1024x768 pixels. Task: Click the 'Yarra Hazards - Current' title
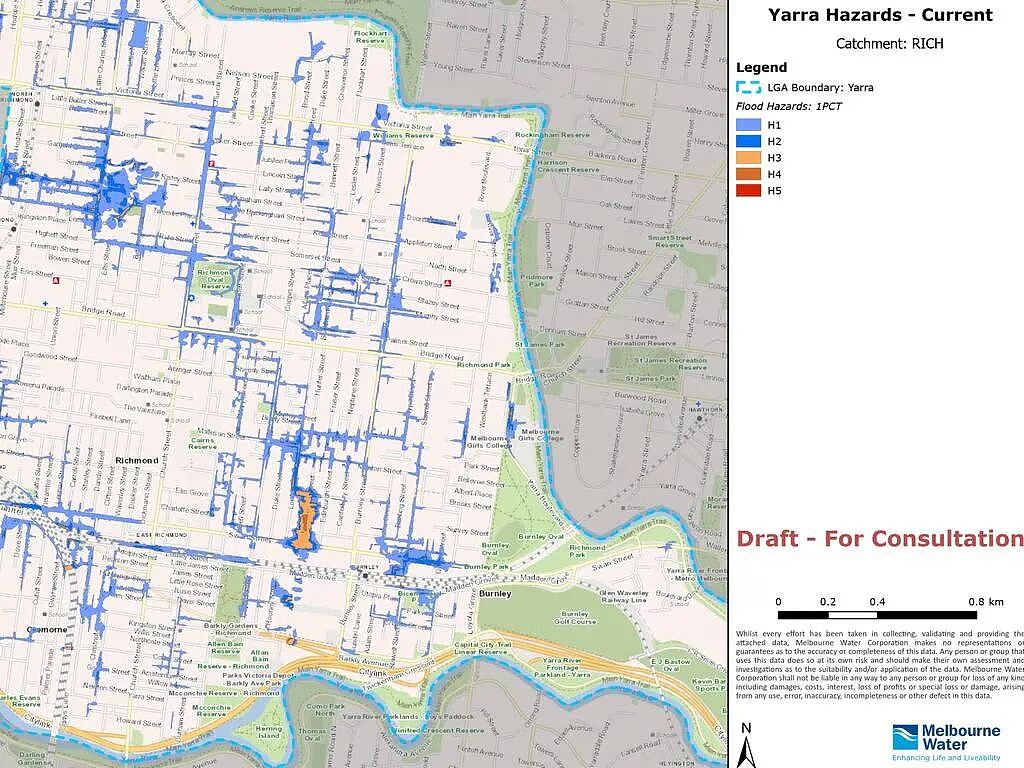pos(880,15)
